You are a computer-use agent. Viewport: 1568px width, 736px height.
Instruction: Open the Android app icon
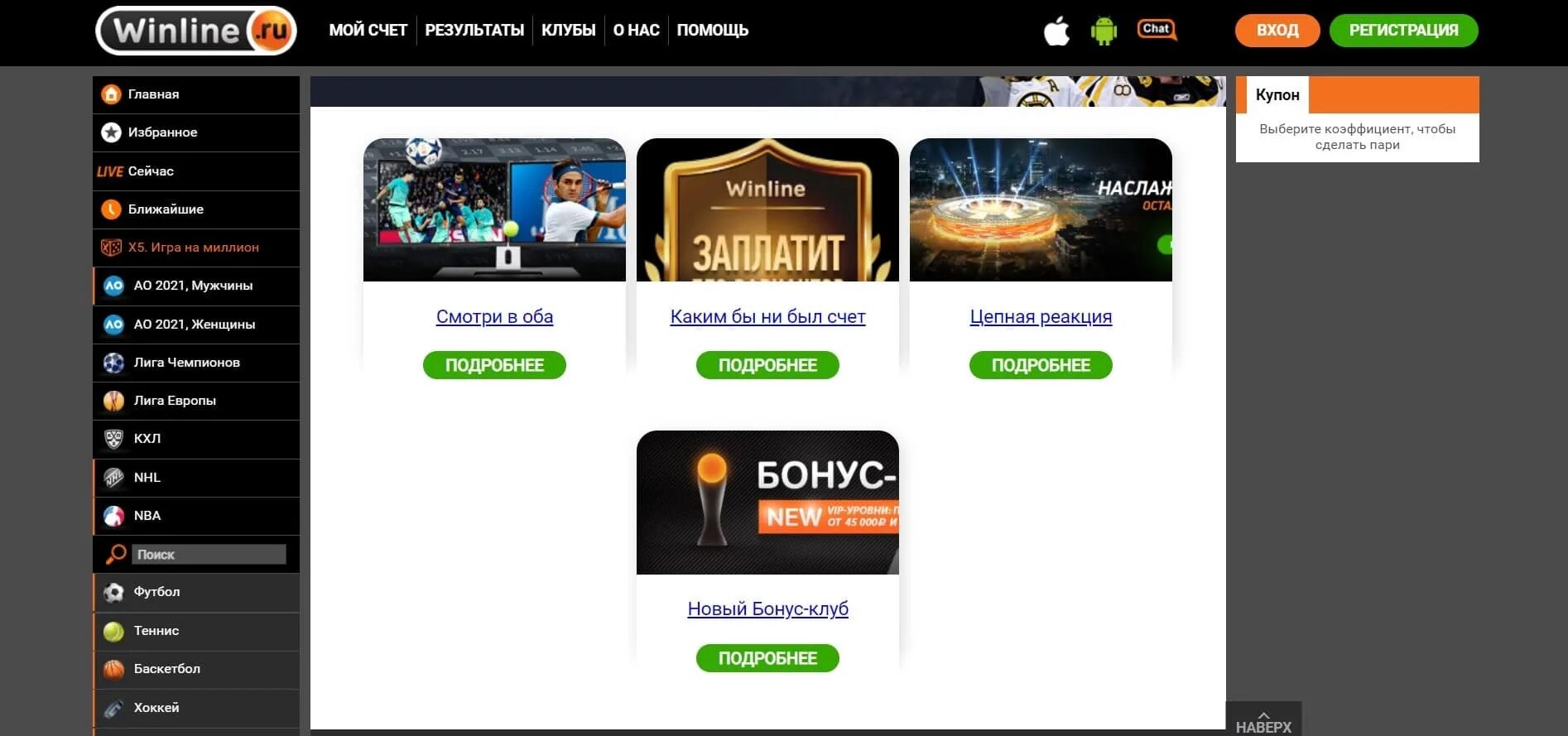tap(1104, 31)
